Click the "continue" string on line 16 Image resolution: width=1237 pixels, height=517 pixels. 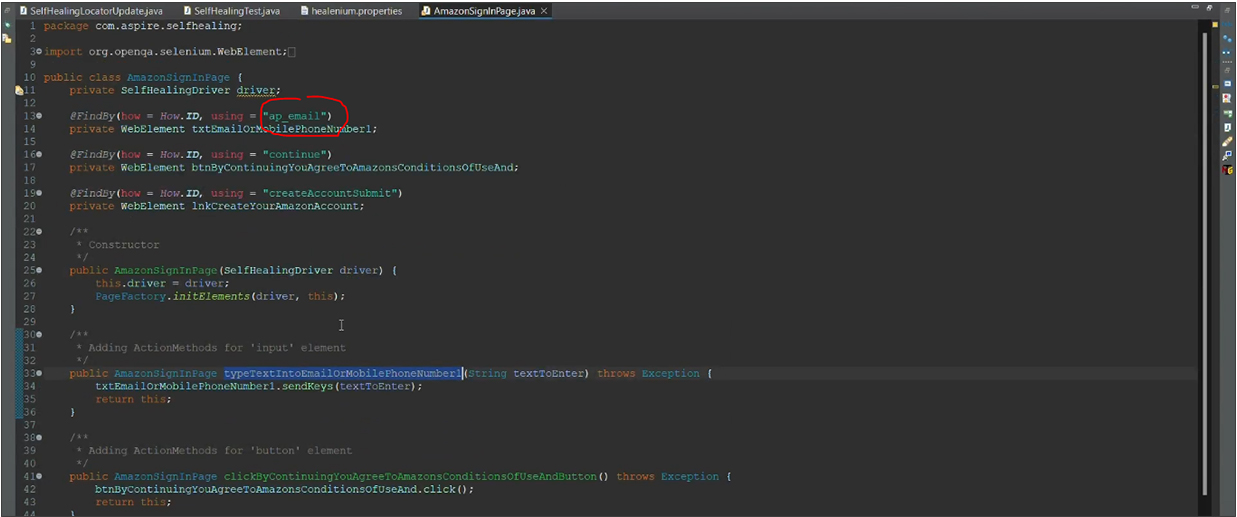pos(293,155)
